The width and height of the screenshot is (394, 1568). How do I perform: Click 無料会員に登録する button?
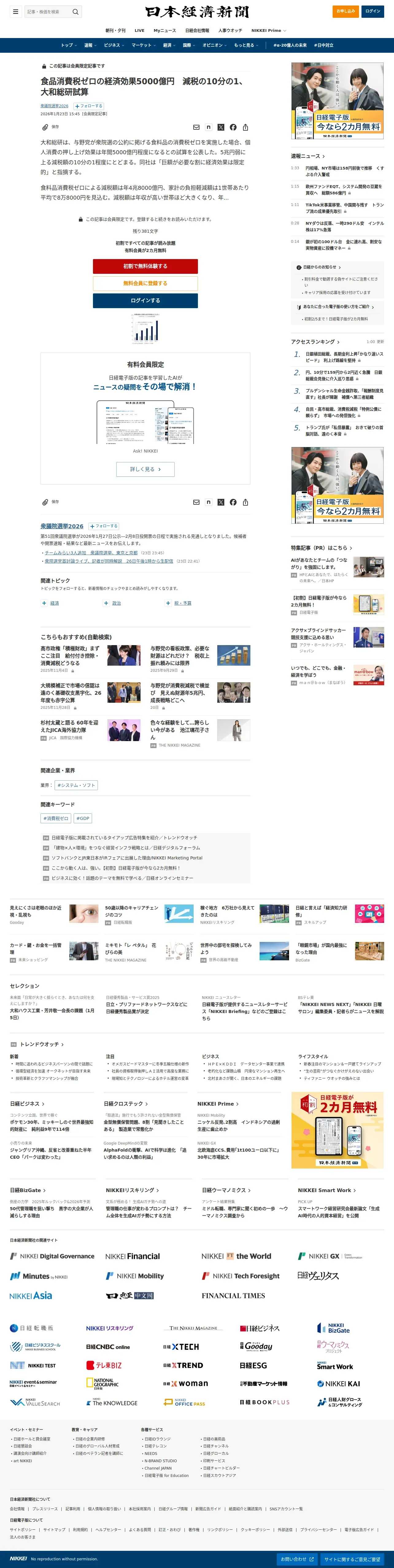(x=145, y=283)
